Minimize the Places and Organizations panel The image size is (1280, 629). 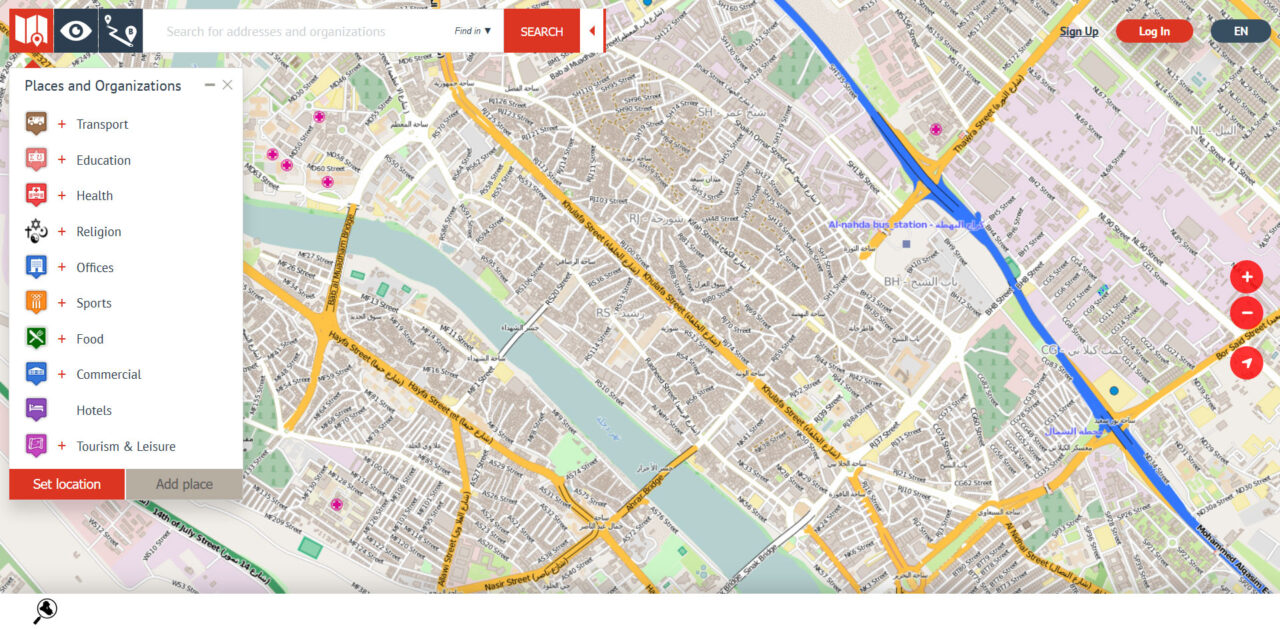(210, 85)
